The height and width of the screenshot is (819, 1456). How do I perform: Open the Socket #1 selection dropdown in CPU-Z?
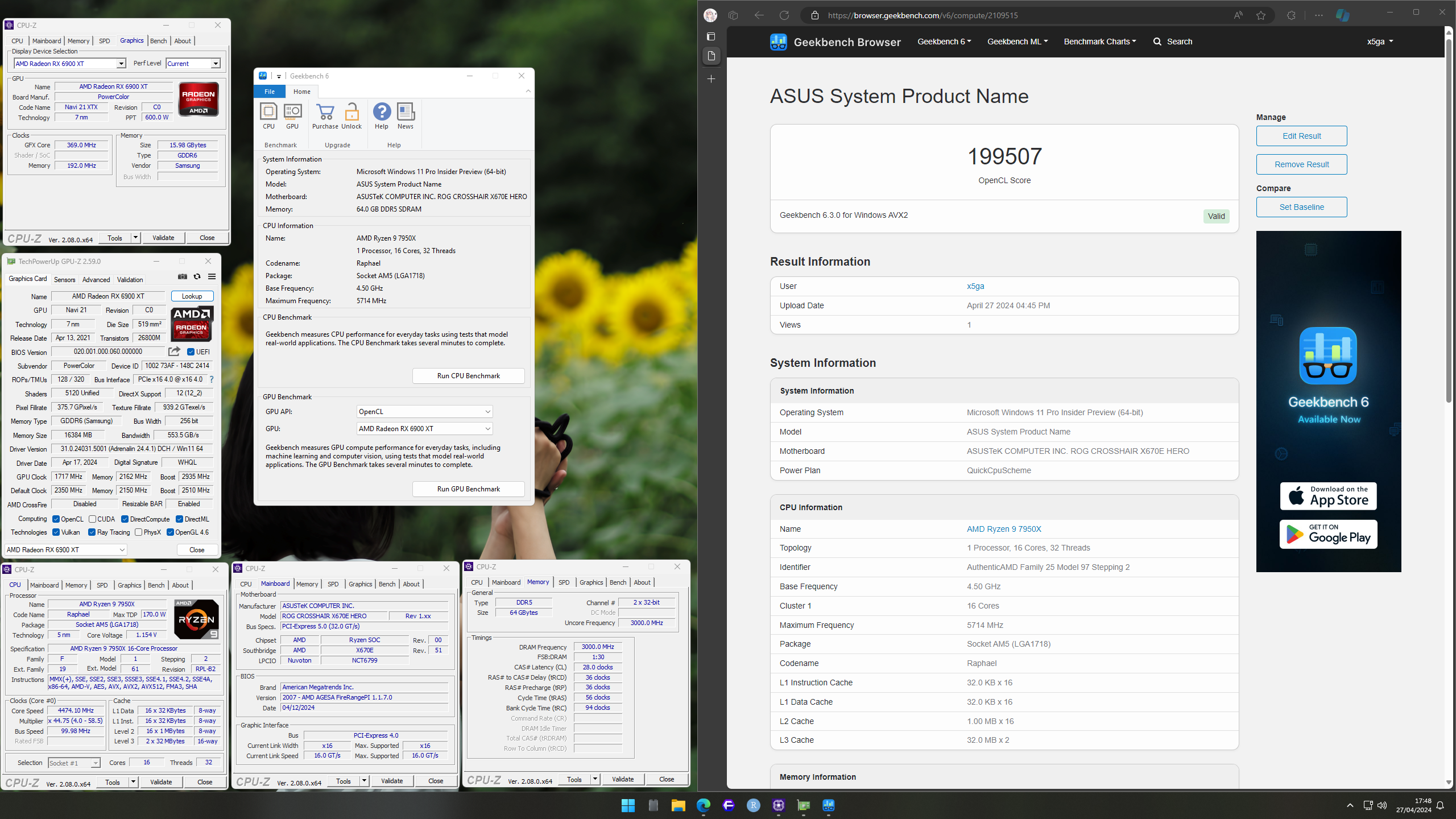tap(74, 763)
